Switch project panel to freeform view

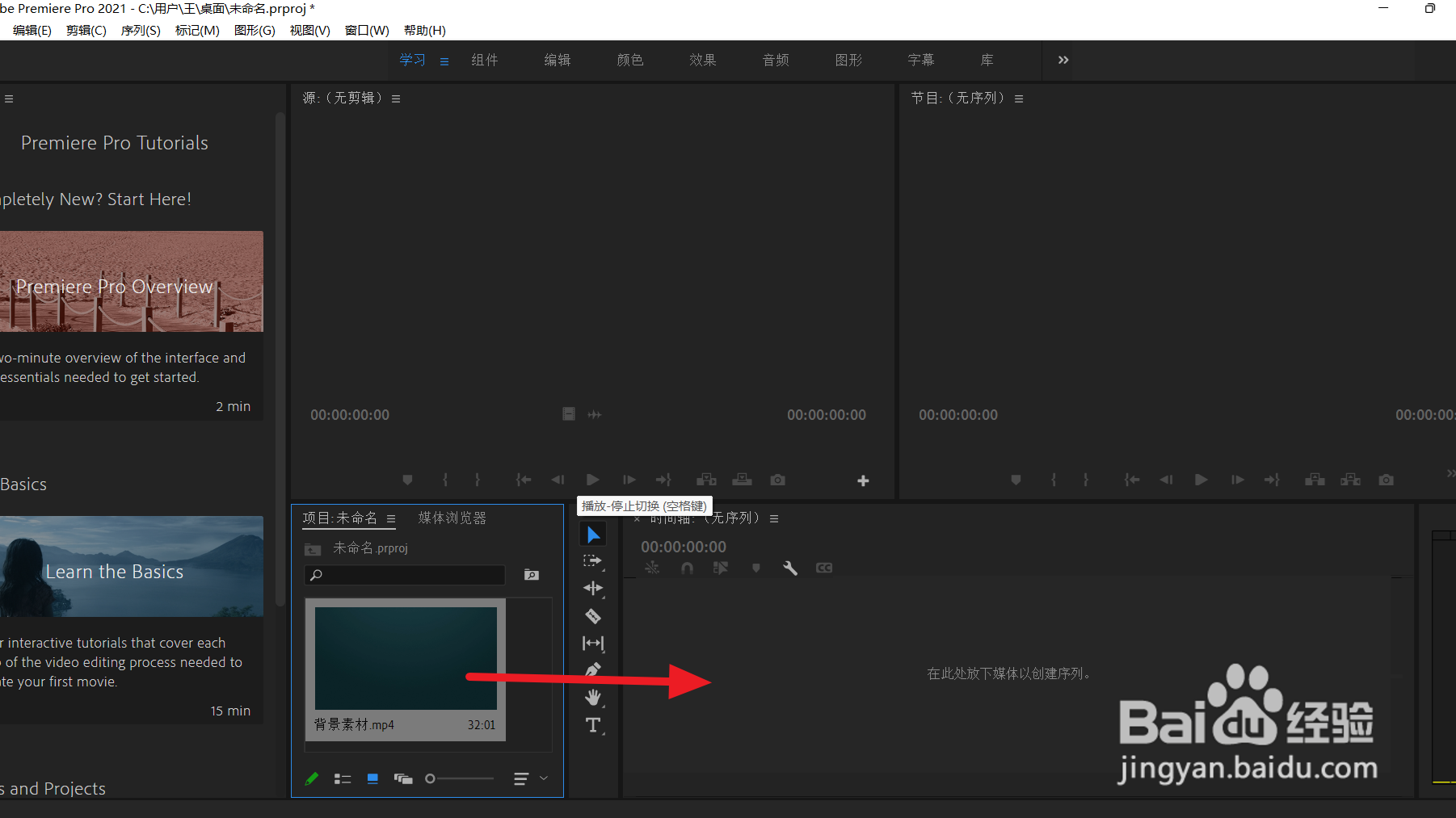pos(403,778)
